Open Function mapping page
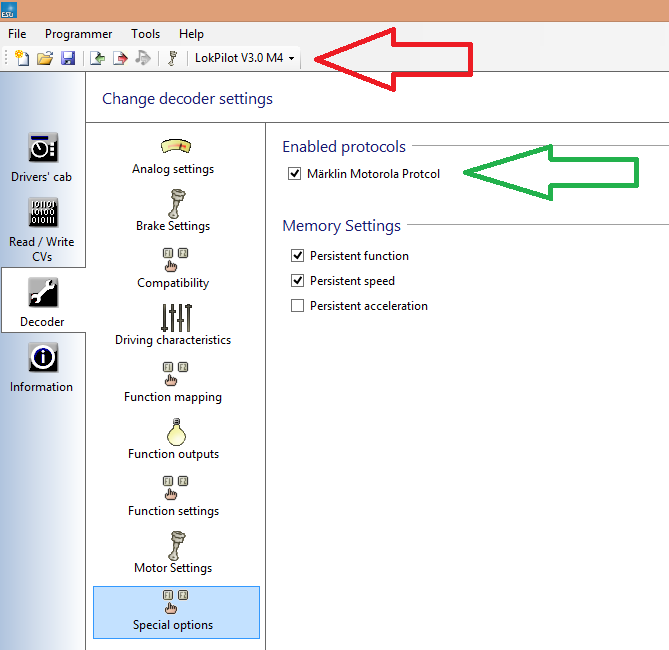The image size is (669, 650). [x=173, y=383]
